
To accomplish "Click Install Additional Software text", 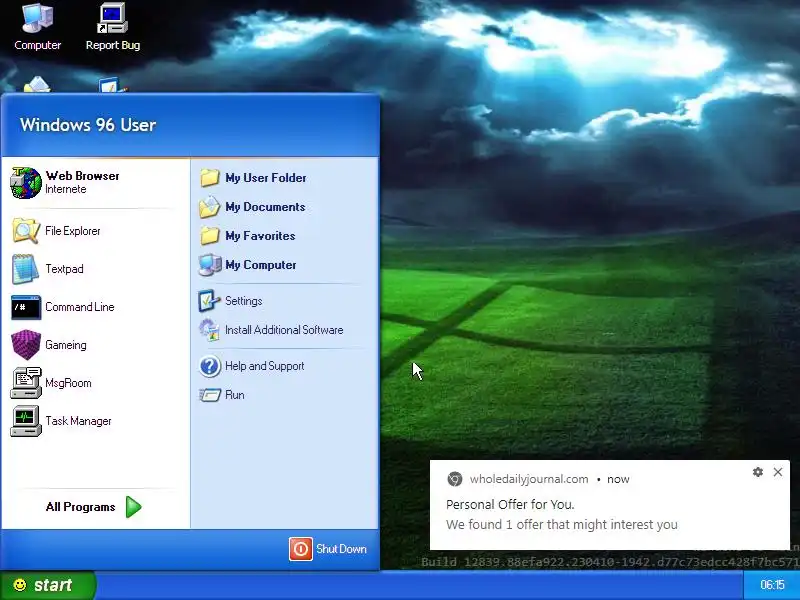I will click(284, 330).
